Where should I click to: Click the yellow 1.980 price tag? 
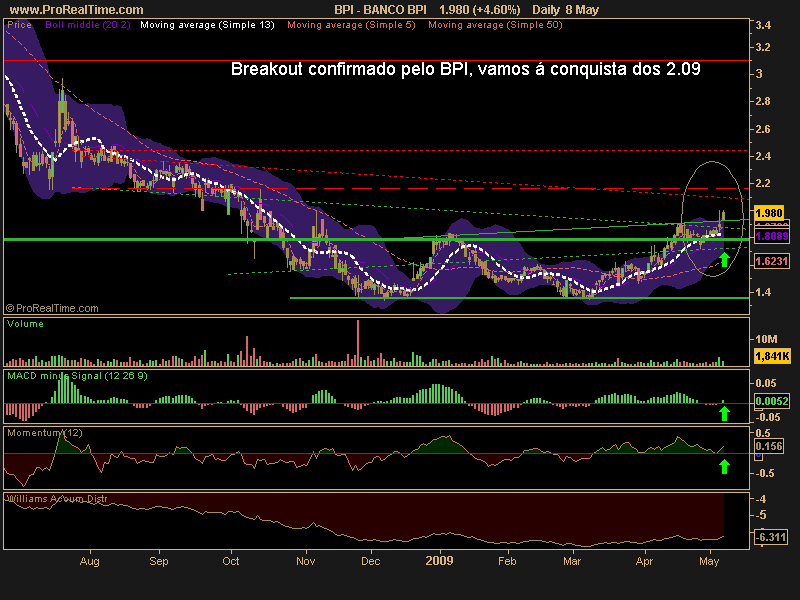tap(769, 213)
